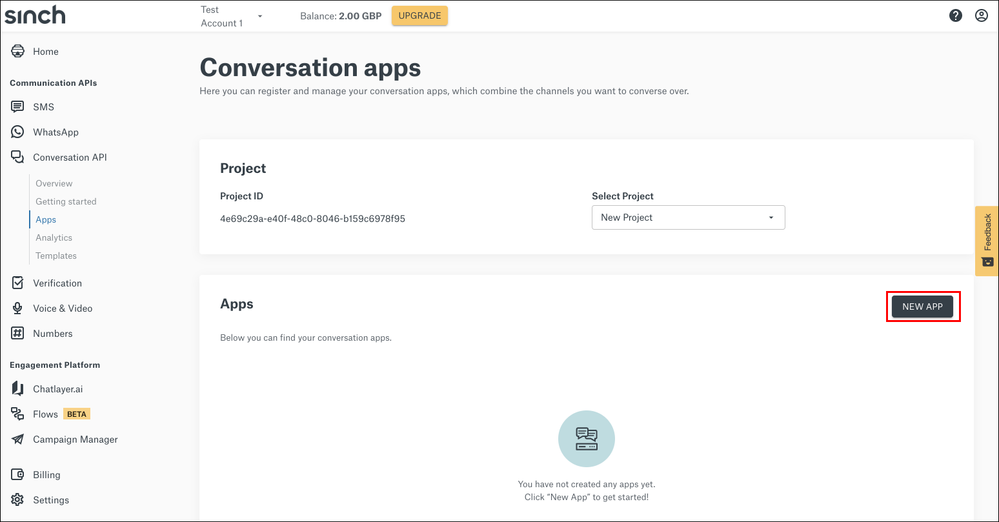Click 'You have not created any apps yet' text

click(x=586, y=484)
